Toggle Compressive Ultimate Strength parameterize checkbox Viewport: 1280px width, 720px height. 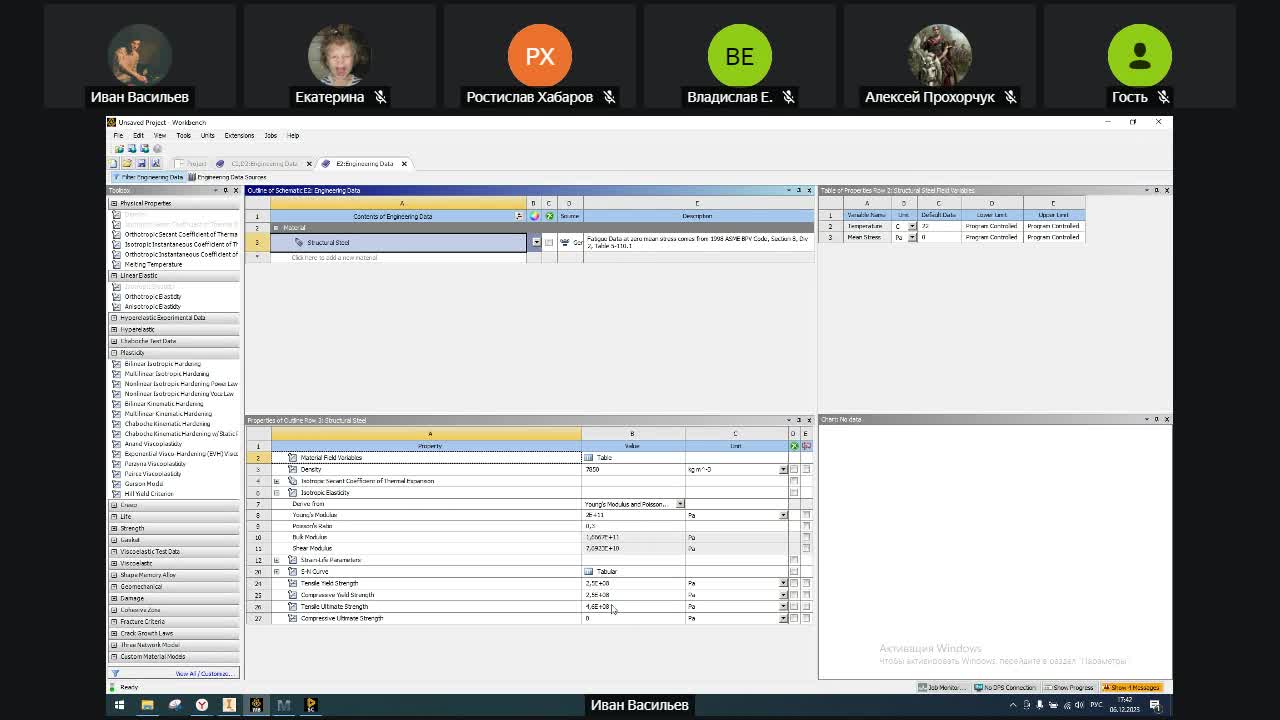(x=806, y=618)
